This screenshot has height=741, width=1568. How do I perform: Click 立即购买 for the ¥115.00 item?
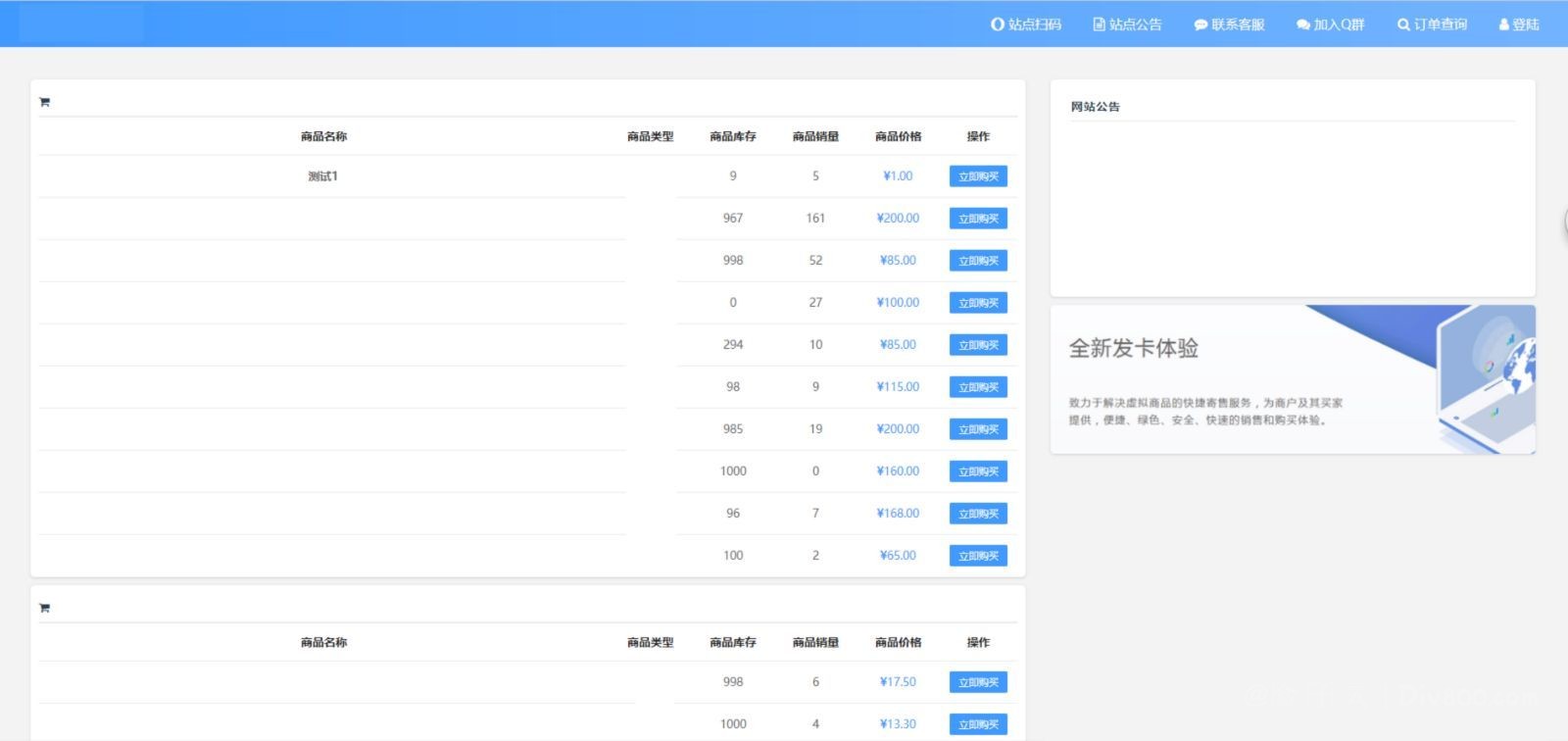978,387
